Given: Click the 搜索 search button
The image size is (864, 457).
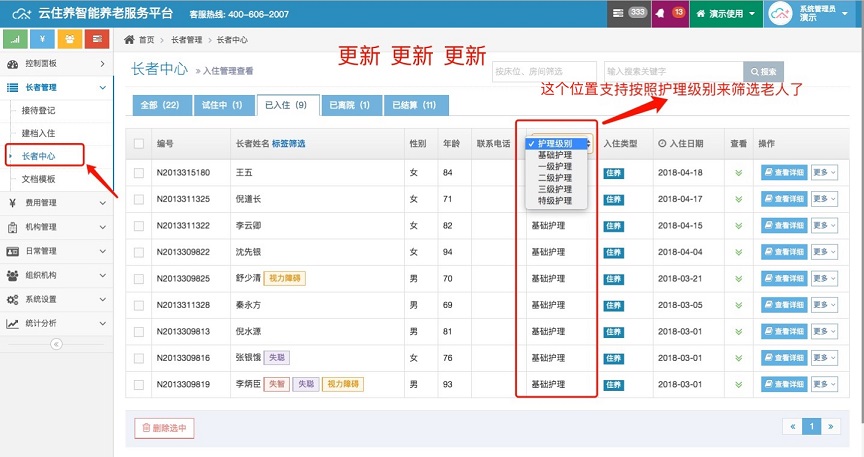Looking at the screenshot, I should point(762,72).
